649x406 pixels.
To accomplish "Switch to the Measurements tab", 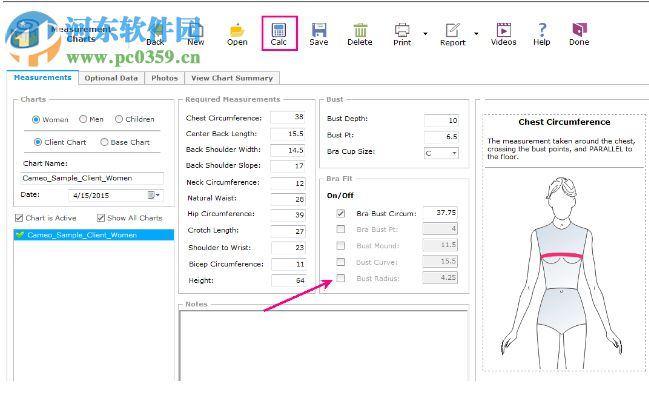I will pos(42,77).
